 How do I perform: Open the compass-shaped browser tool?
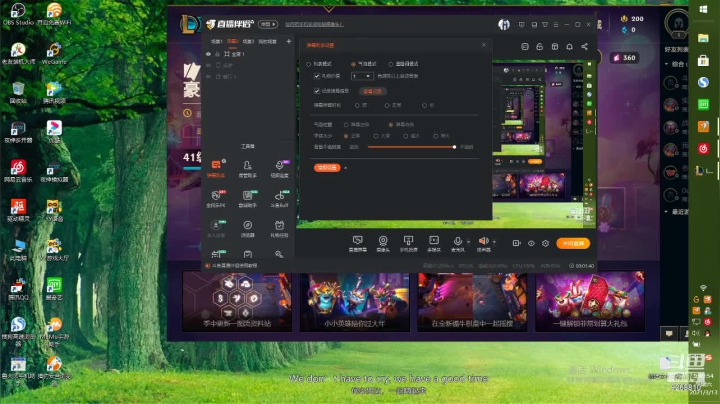point(248,228)
